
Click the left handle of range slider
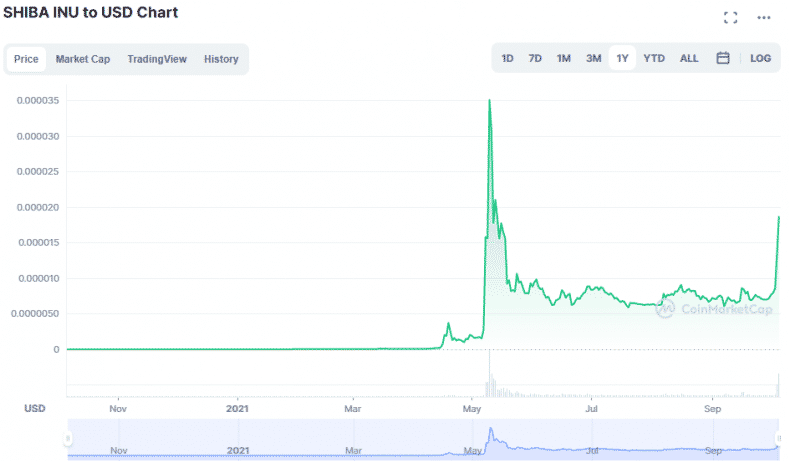[68, 439]
